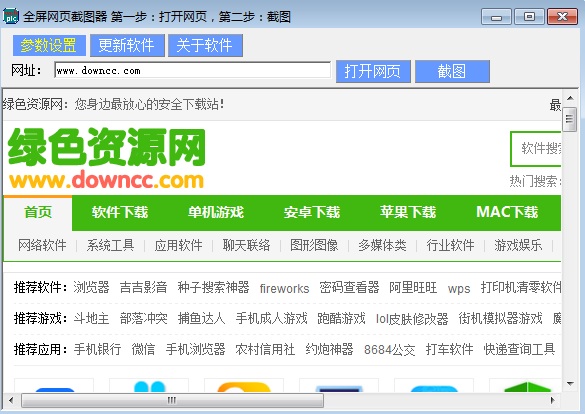Click the fireworks link

click(x=284, y=289)
